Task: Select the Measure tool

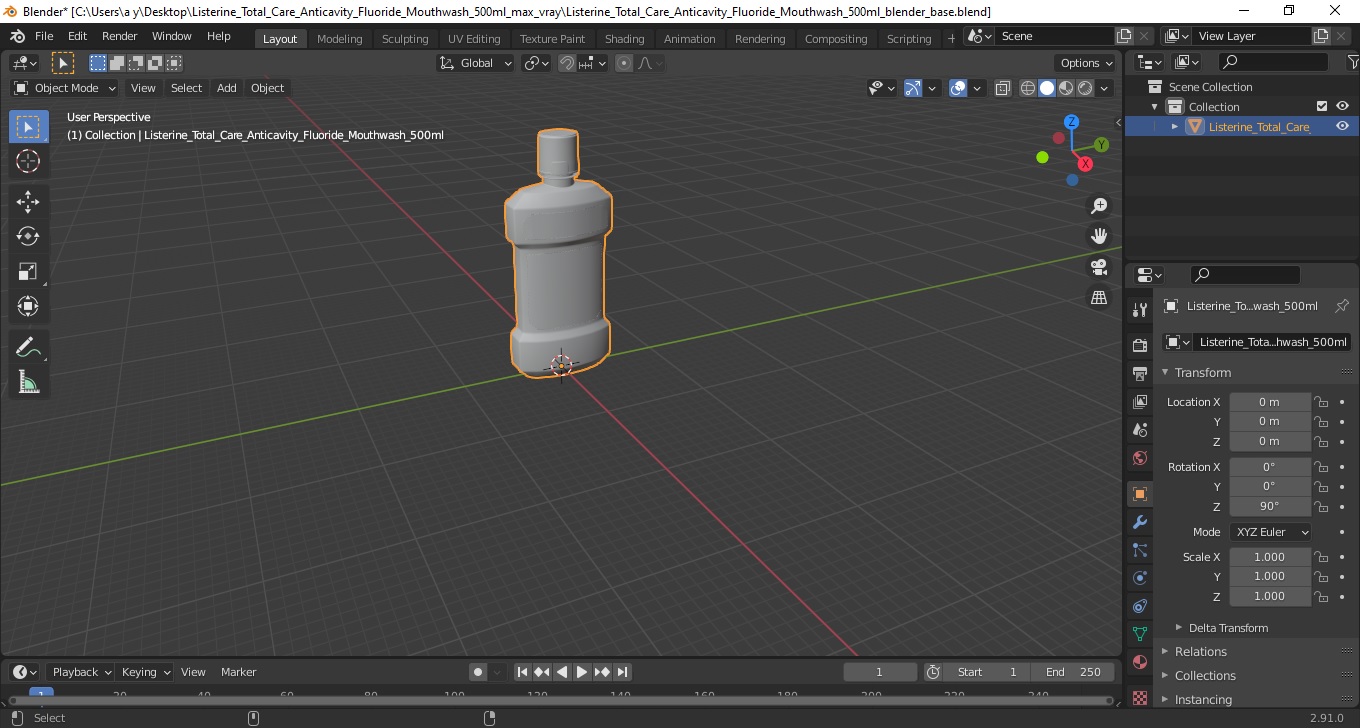Action: coord(28,382)
